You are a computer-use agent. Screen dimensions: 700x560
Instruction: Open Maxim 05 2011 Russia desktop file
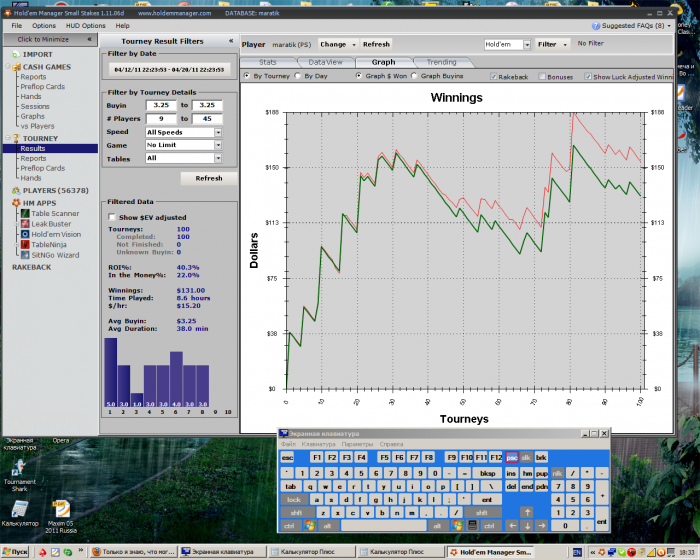tap(63, 508)
